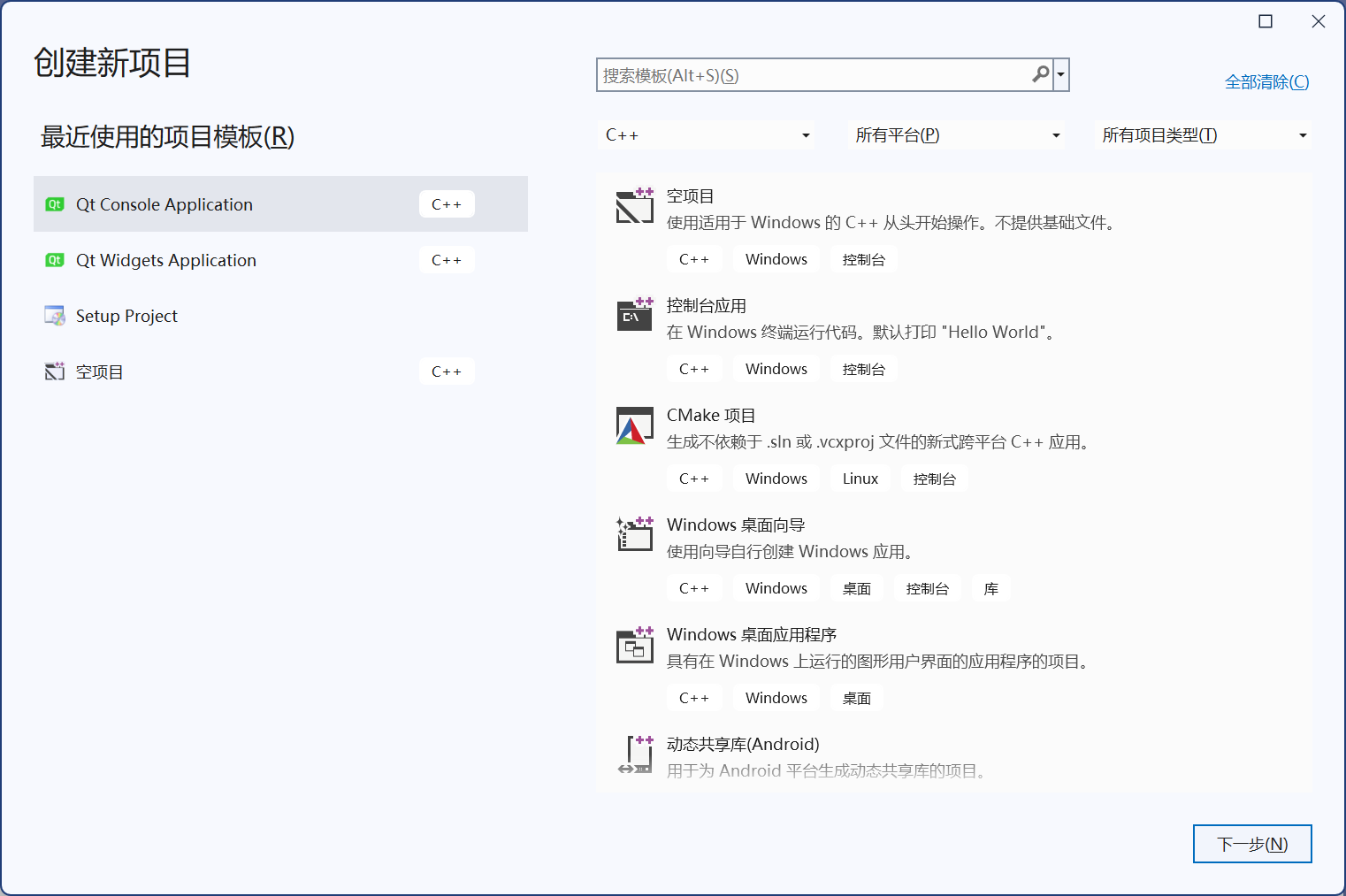1346x896 pixels.
Task: Maximize the 创建新项目 window
Action: [x=1266, y=21]
